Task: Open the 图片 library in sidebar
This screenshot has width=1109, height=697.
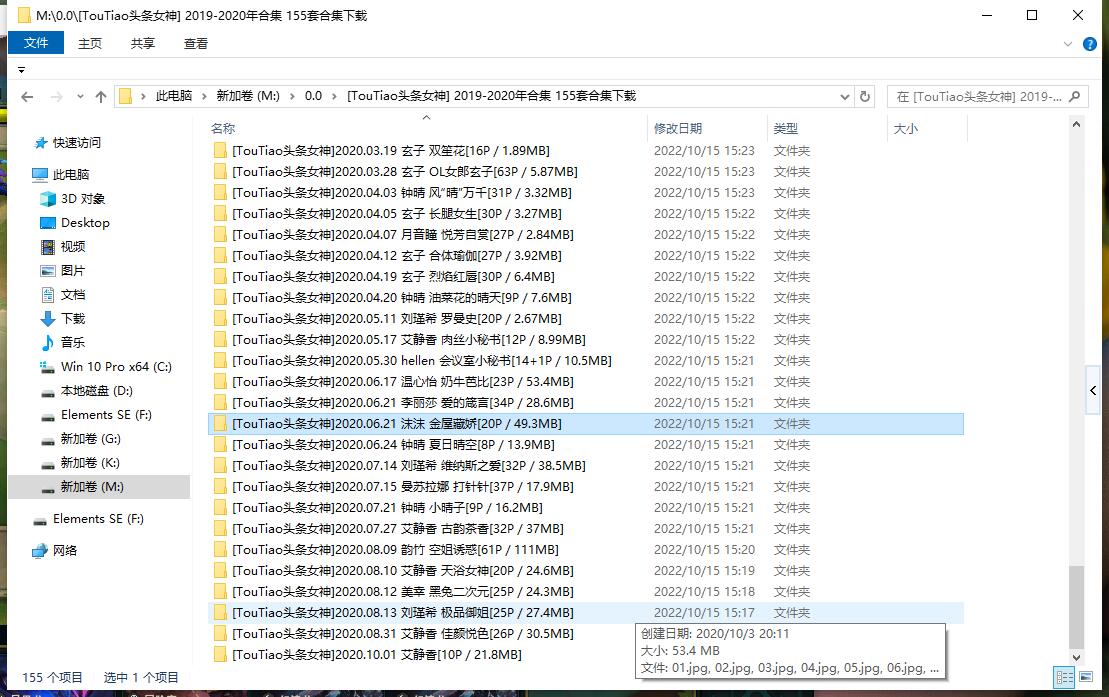Action: [72, 270]
